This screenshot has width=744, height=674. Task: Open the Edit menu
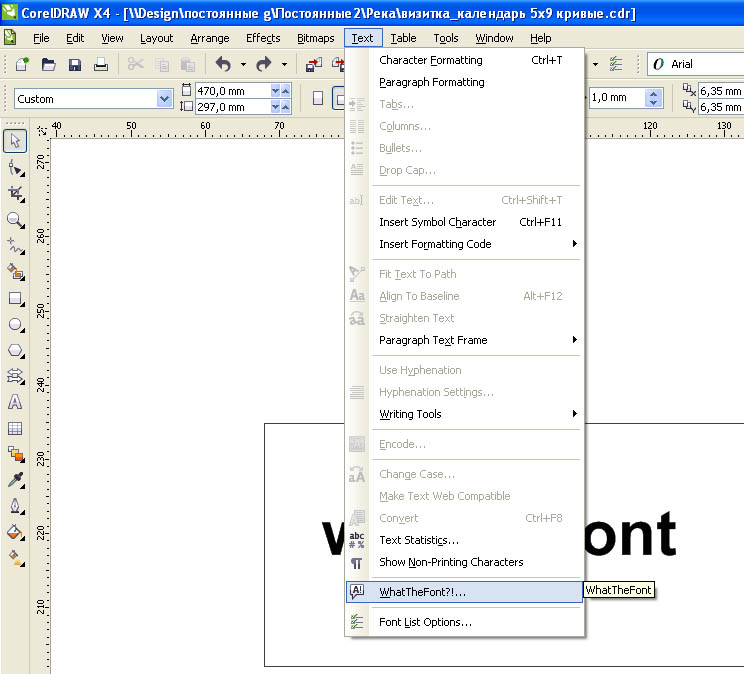tap(75, 38)
